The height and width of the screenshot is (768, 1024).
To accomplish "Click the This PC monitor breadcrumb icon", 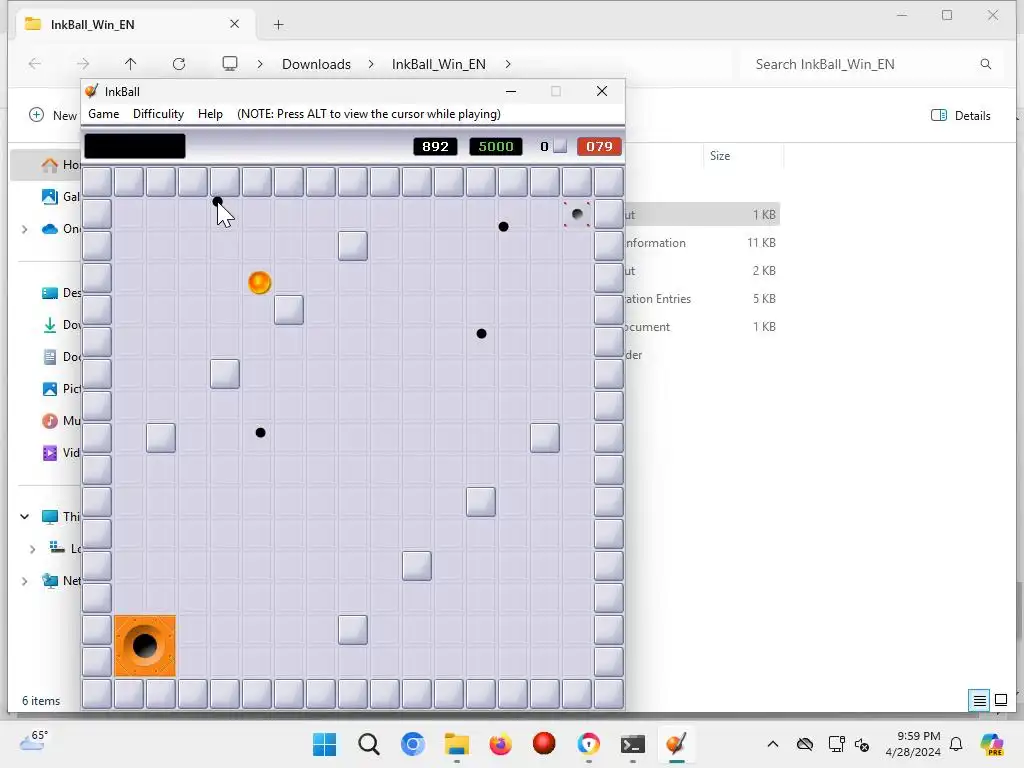I will [230, 63].
